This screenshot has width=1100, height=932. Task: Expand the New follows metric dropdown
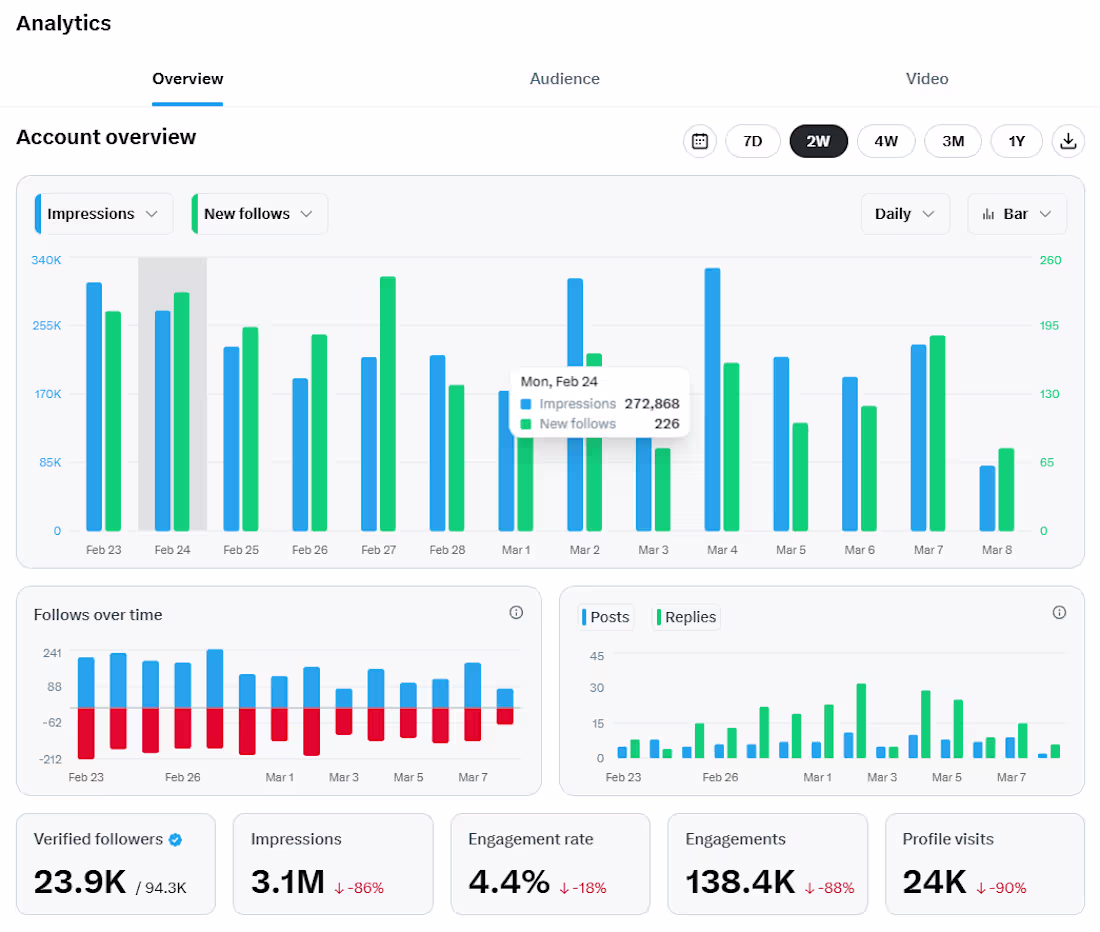click(259, 214)
